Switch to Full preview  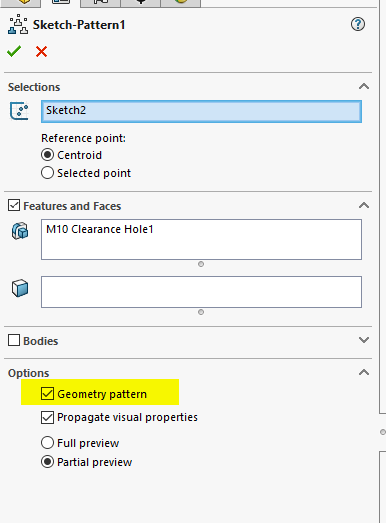click(x=47, y=443)
